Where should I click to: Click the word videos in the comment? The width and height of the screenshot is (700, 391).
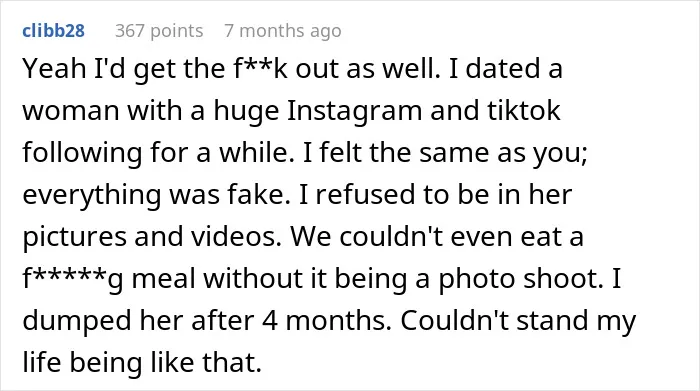(237, 236)
